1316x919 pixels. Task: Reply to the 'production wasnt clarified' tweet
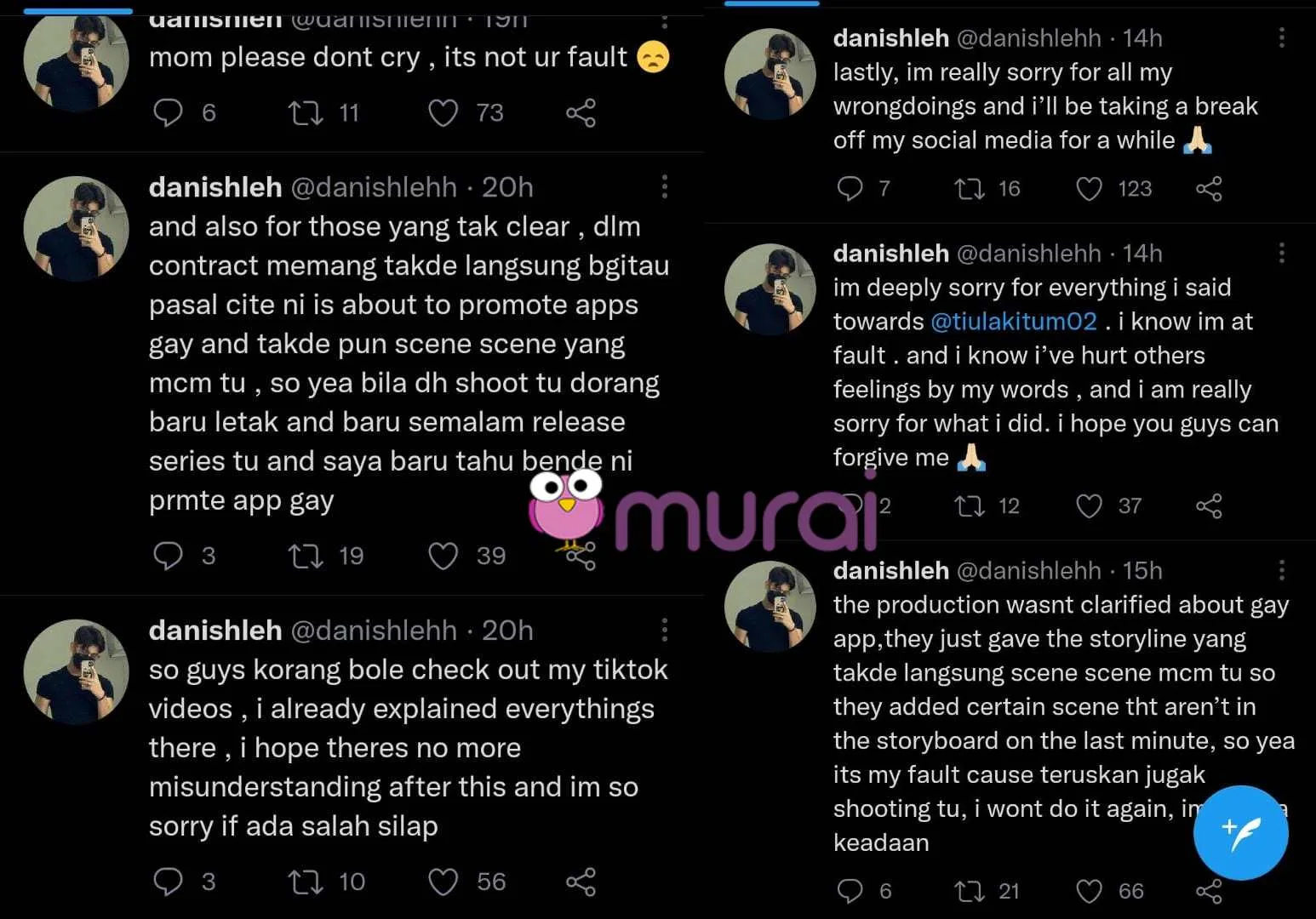(850, 891)
